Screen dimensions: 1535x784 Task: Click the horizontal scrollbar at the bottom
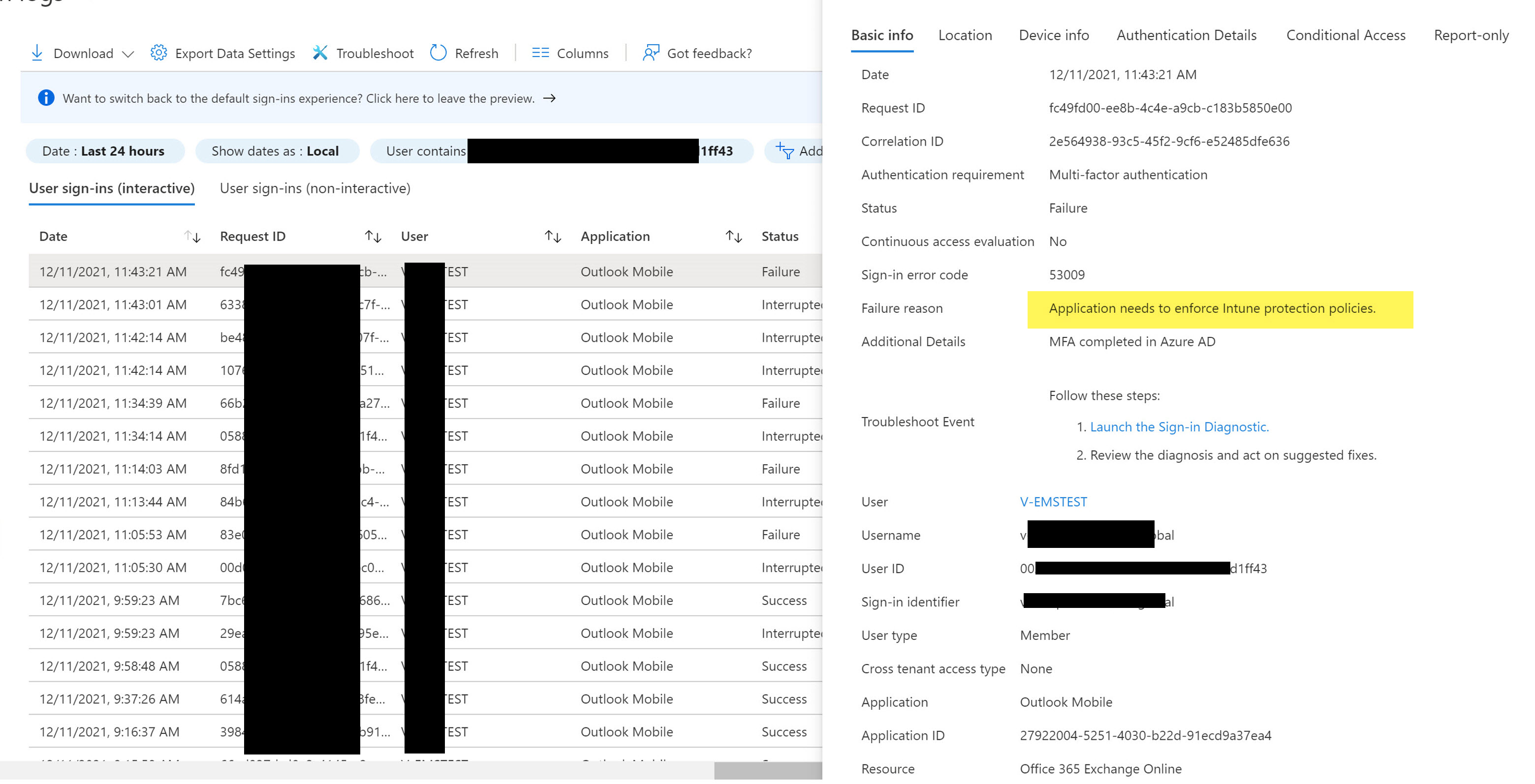(769, 770)
